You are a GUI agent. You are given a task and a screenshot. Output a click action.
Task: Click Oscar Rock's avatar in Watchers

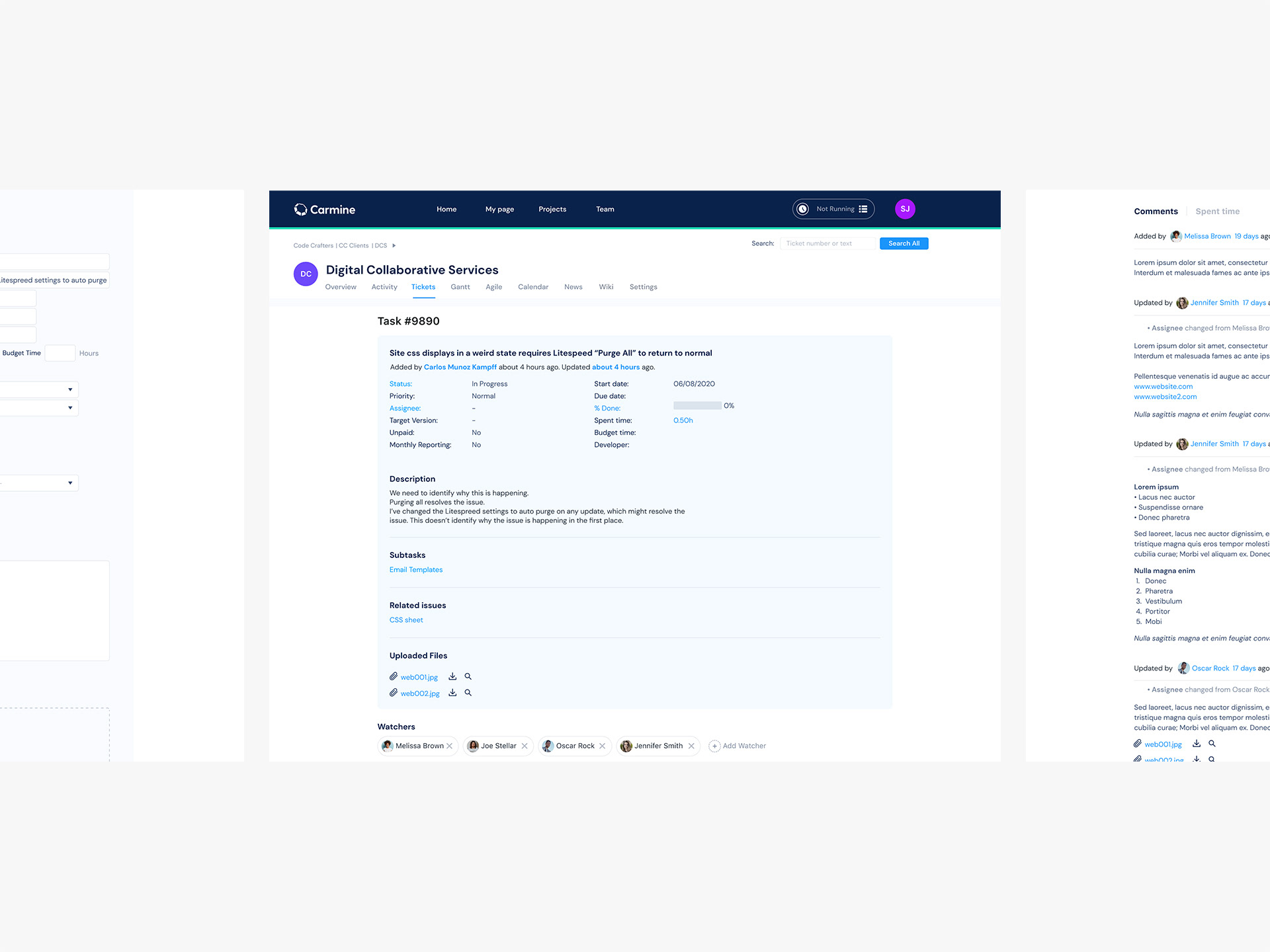click(x=548, y=746)
